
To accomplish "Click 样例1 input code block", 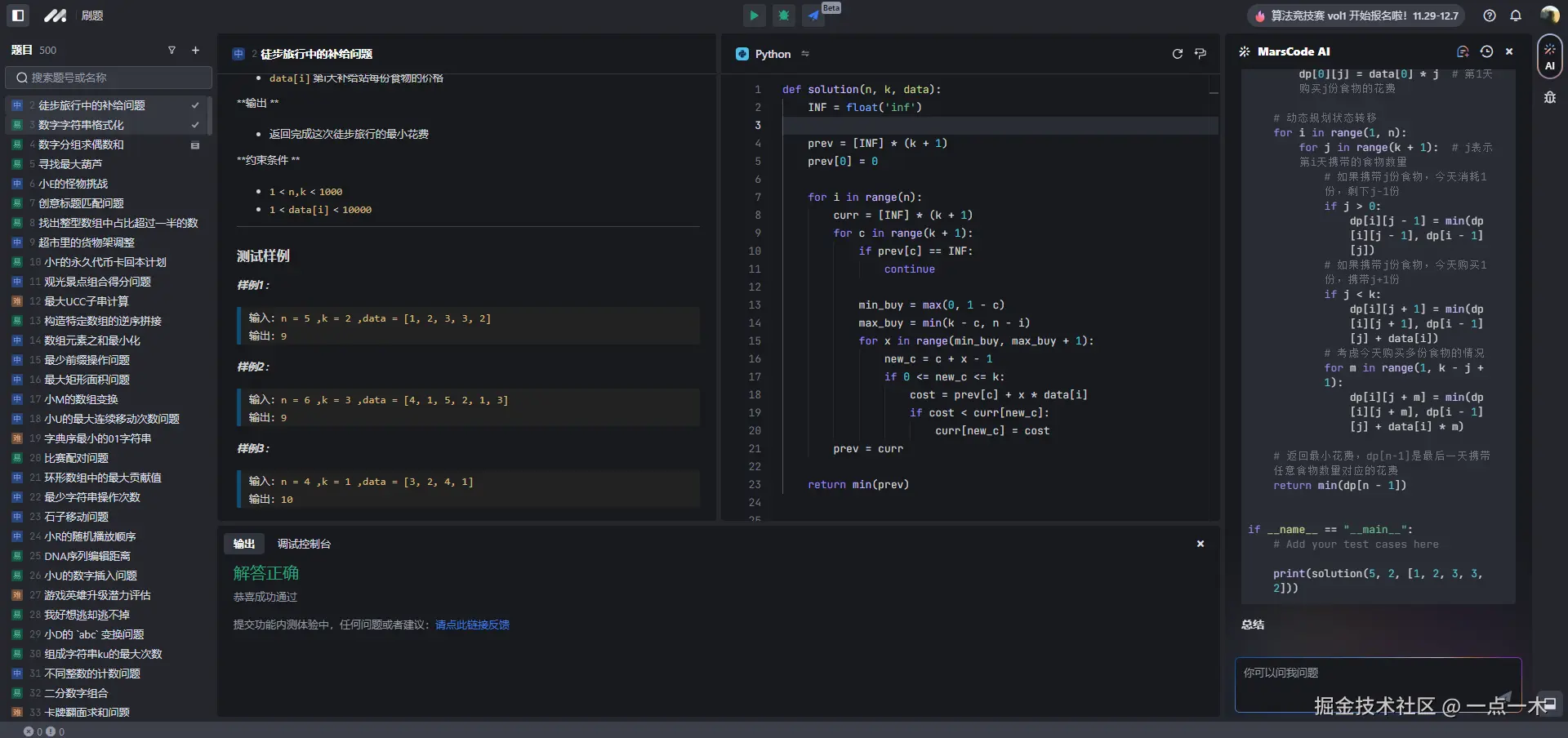I will (x=468, y=327).
